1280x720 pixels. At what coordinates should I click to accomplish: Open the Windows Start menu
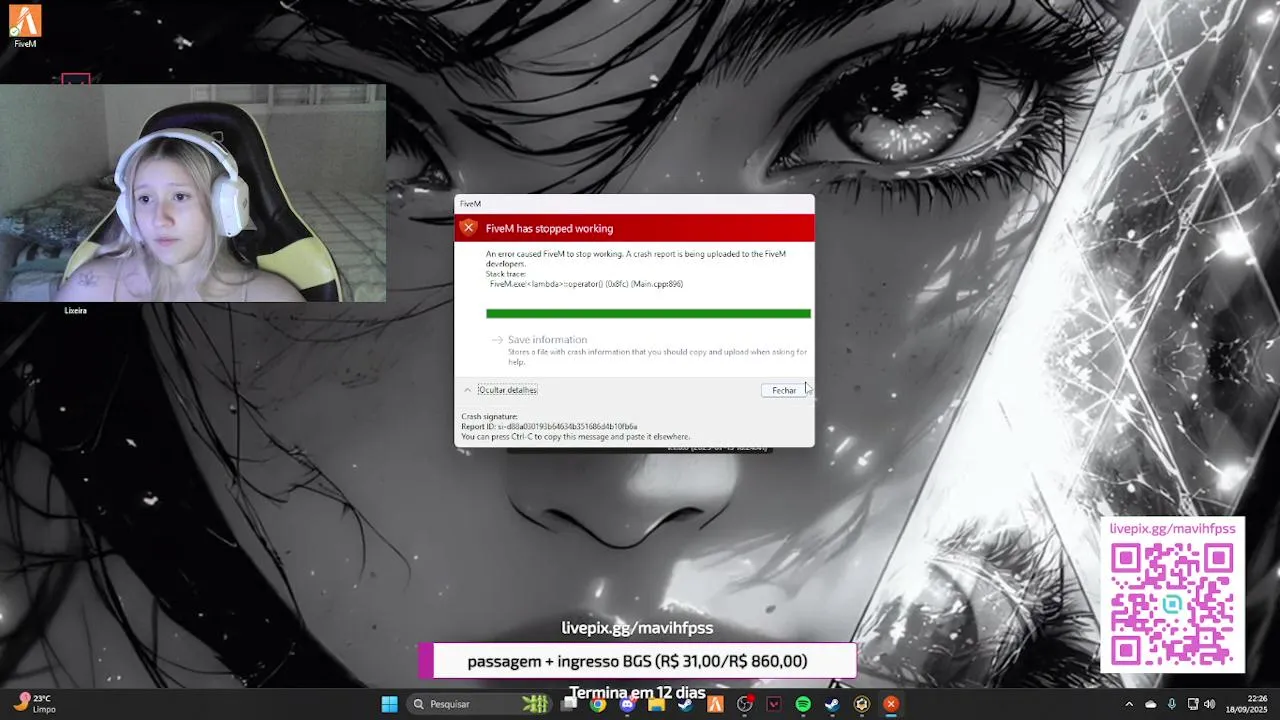[389, 704]
